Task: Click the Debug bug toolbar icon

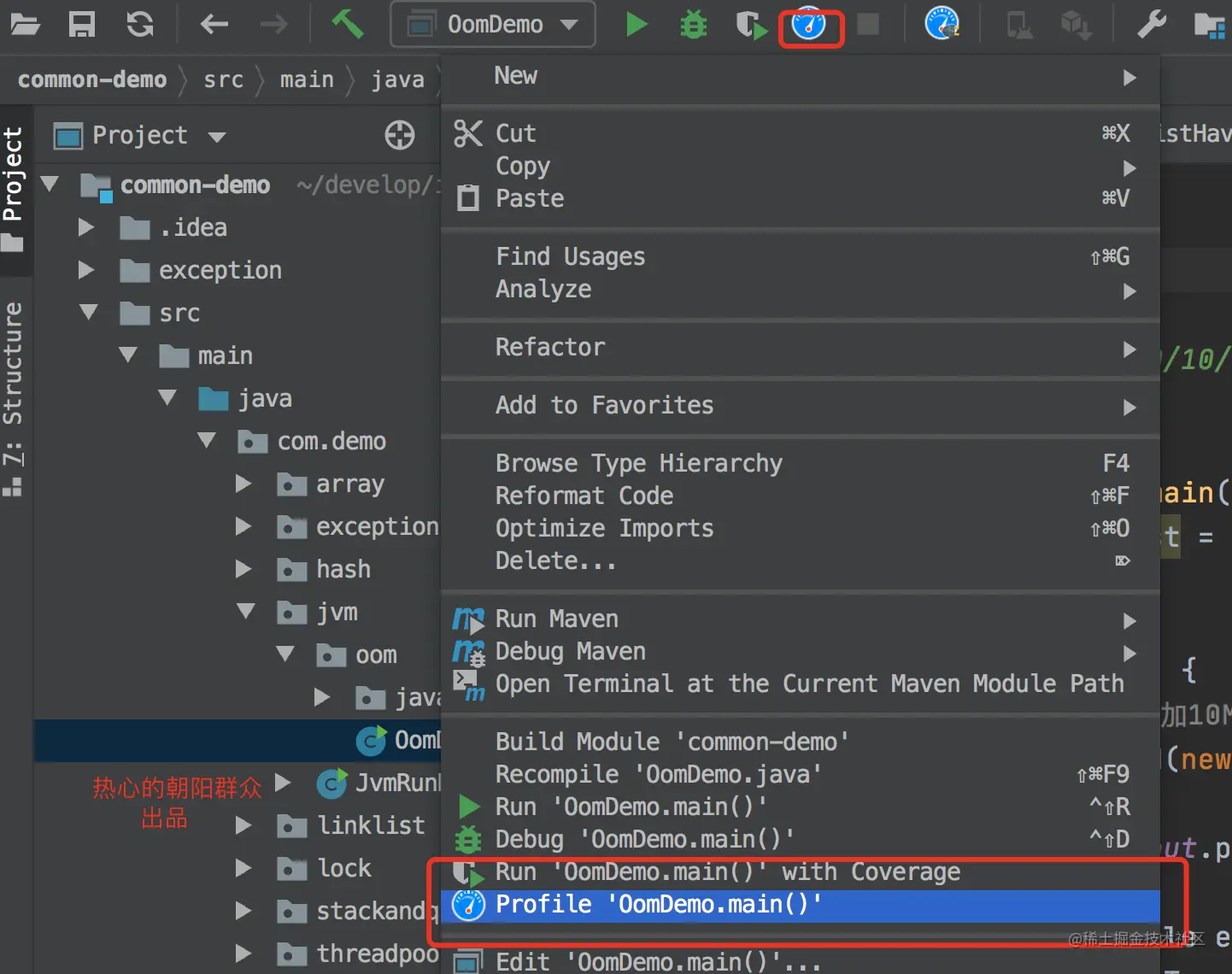Action: tap(694, 25)
